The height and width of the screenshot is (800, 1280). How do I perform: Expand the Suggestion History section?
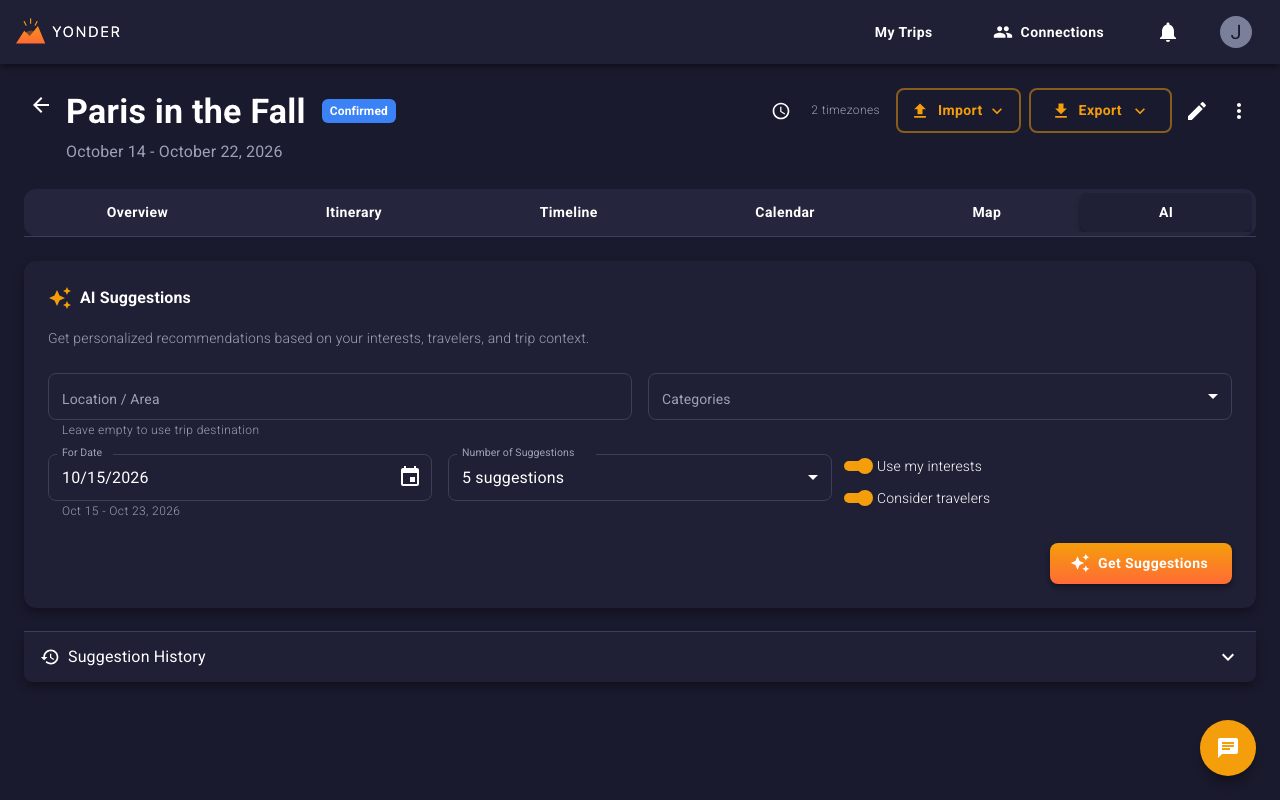pyautogui.click(x=1227, y=657)
